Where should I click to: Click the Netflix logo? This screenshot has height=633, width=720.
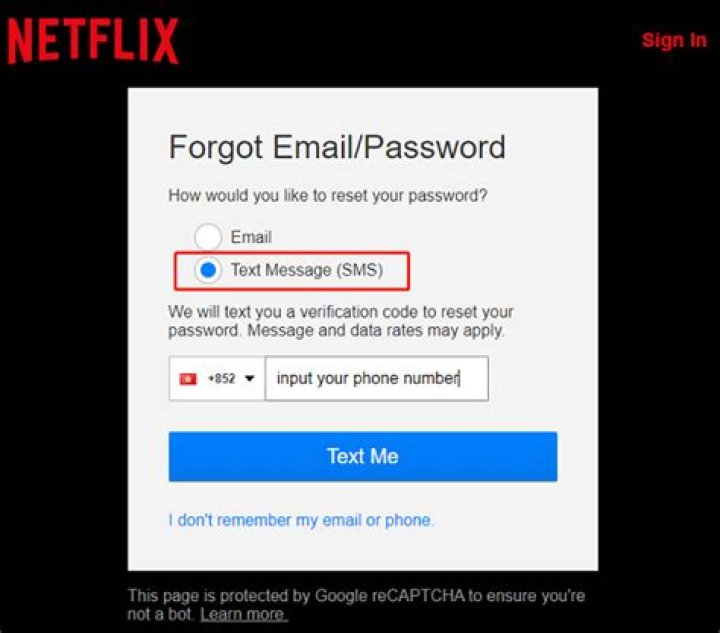[93, 41]
